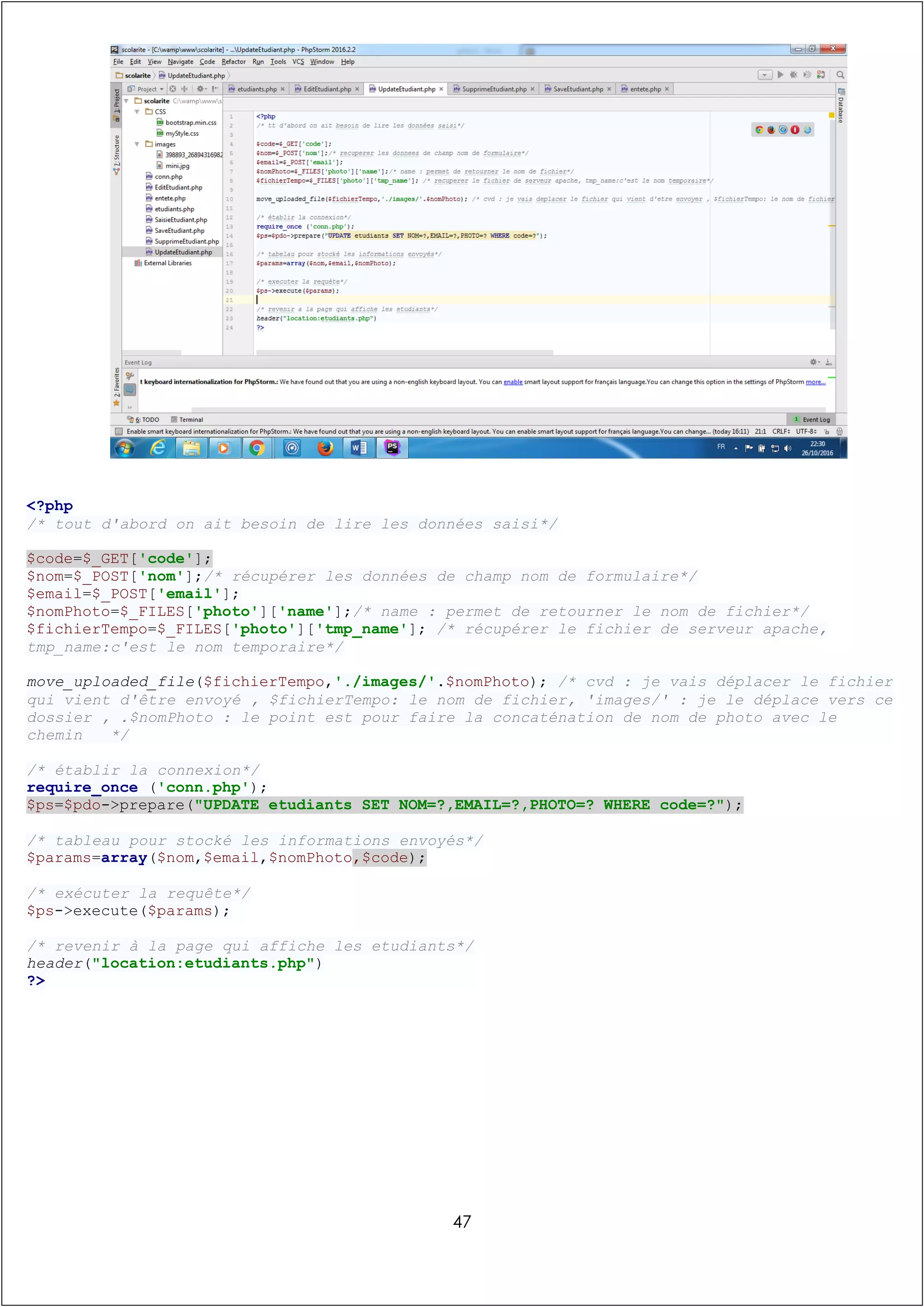This screenshot has height=1307, width=924.
Task: Click Event Log wrench settings icon
Action: [130, 376]
